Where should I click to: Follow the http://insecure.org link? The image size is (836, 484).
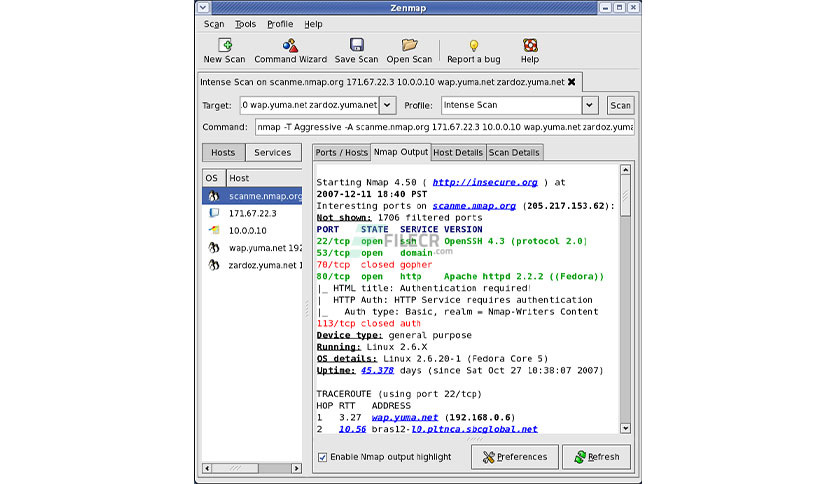(485, 182)
